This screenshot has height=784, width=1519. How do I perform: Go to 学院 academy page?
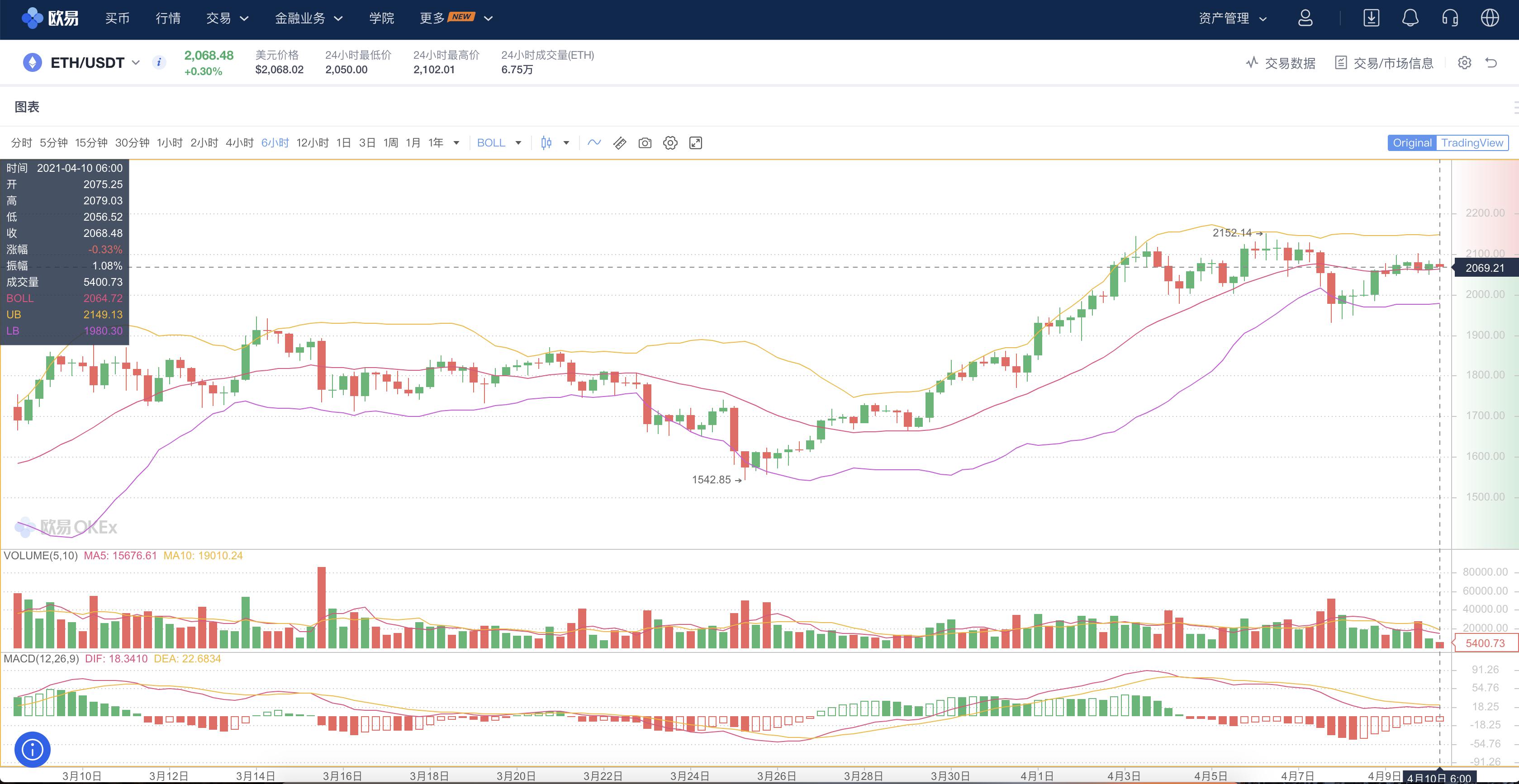click(x=381, y=18)
